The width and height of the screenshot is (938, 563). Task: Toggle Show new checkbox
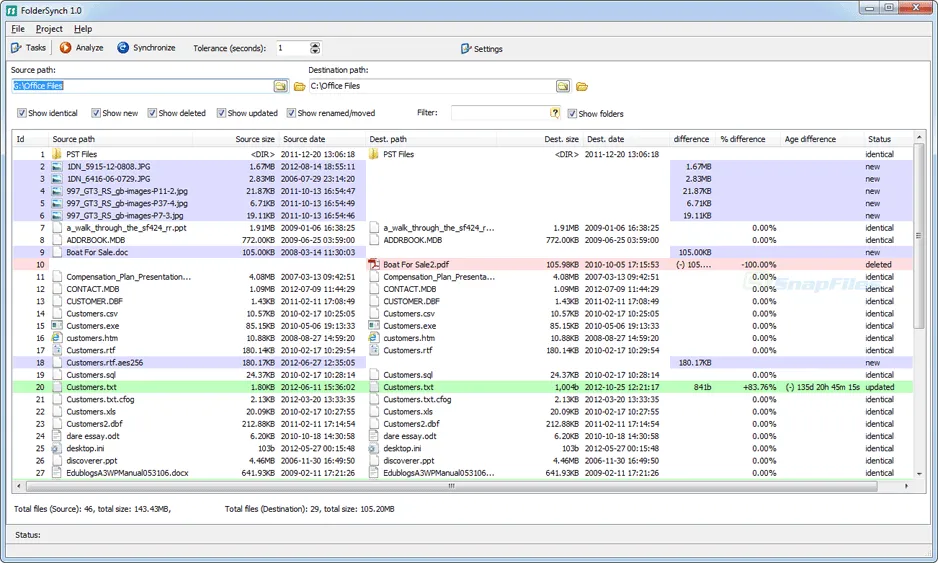[x=96, y=113]
